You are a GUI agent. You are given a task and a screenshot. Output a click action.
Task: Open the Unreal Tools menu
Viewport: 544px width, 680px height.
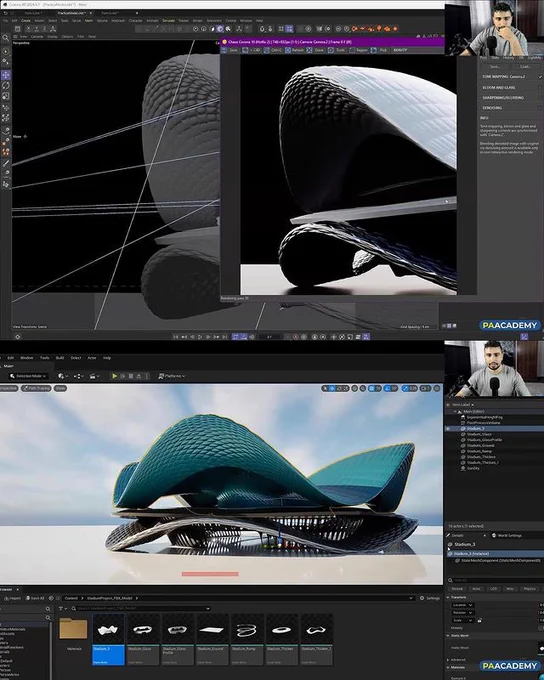click(x=45, y=358)
